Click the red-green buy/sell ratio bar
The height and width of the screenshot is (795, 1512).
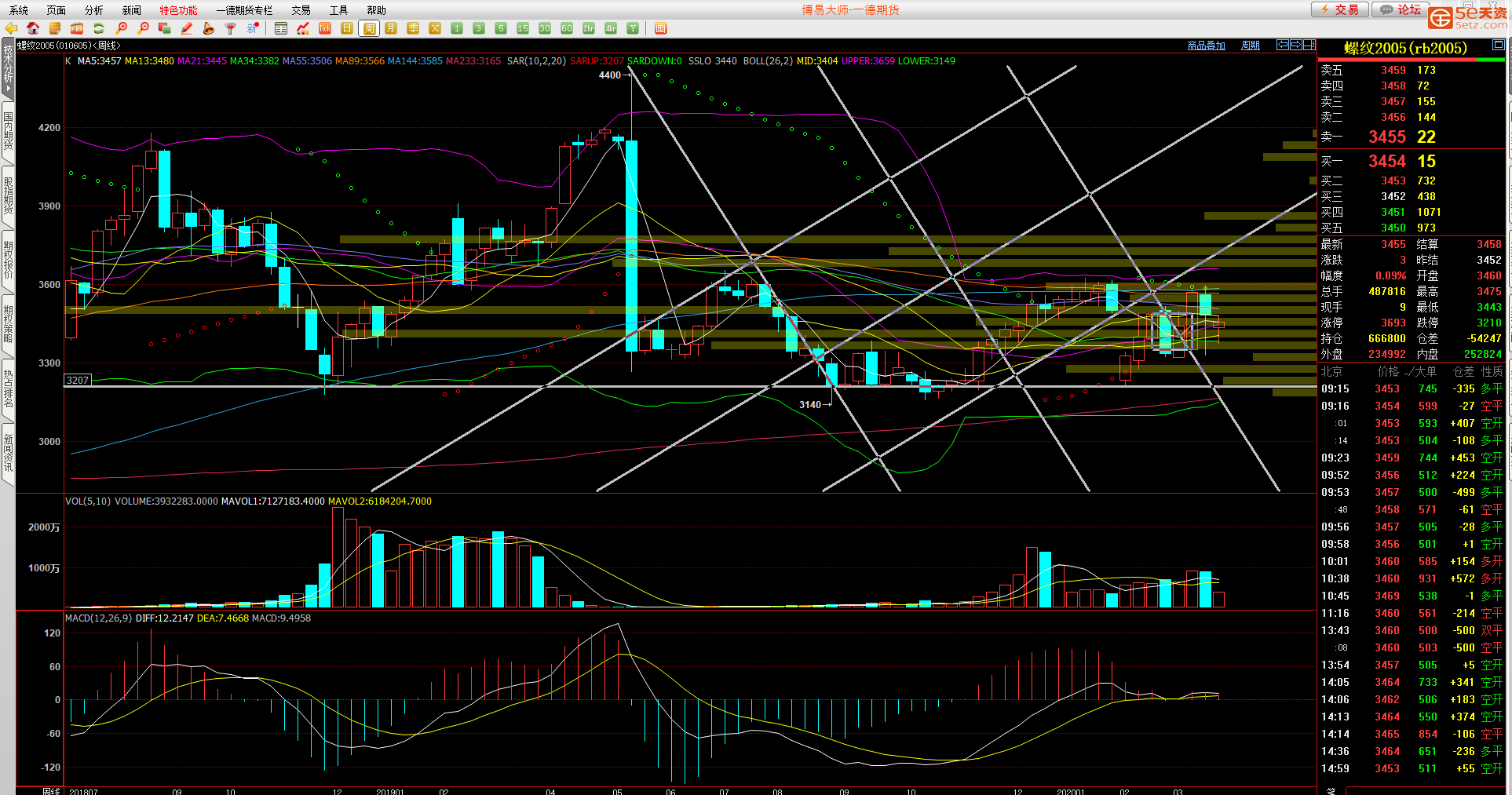pyautogui.click(x=1411, y=60)
